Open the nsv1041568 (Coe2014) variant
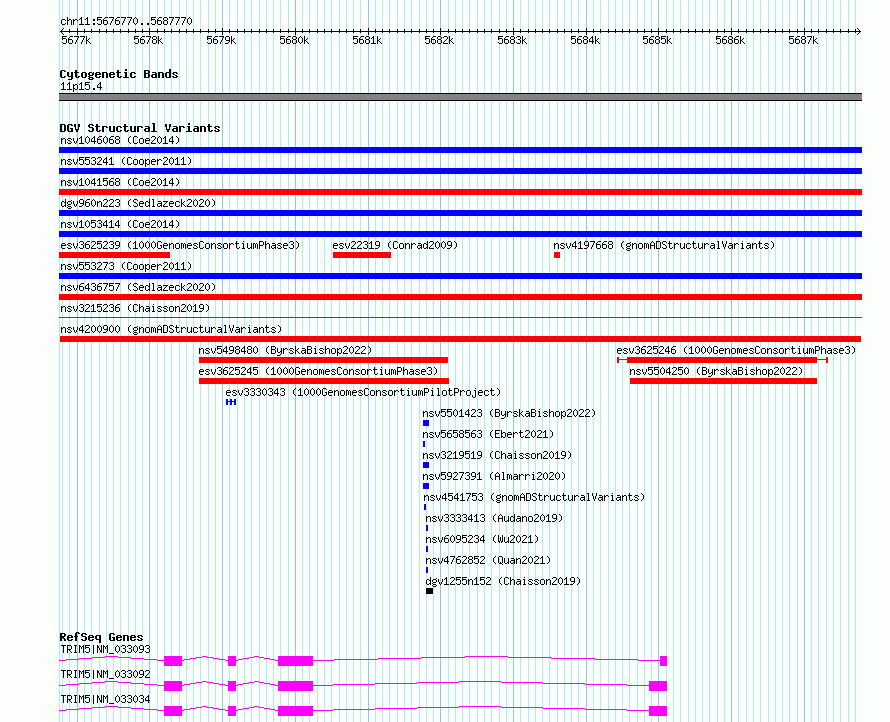This screenshot has height=722, width=890. click(120, 182)
